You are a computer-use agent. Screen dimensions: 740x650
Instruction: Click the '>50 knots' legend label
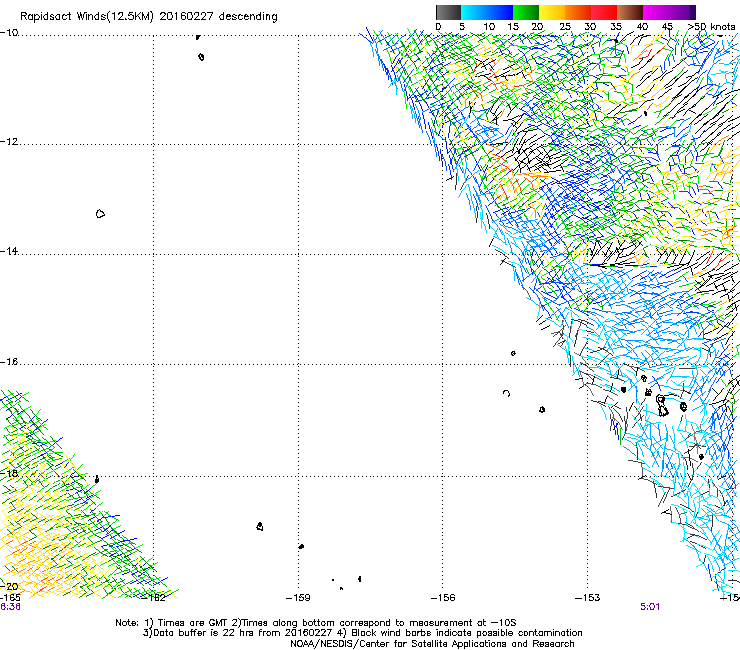tap(711, 27)
